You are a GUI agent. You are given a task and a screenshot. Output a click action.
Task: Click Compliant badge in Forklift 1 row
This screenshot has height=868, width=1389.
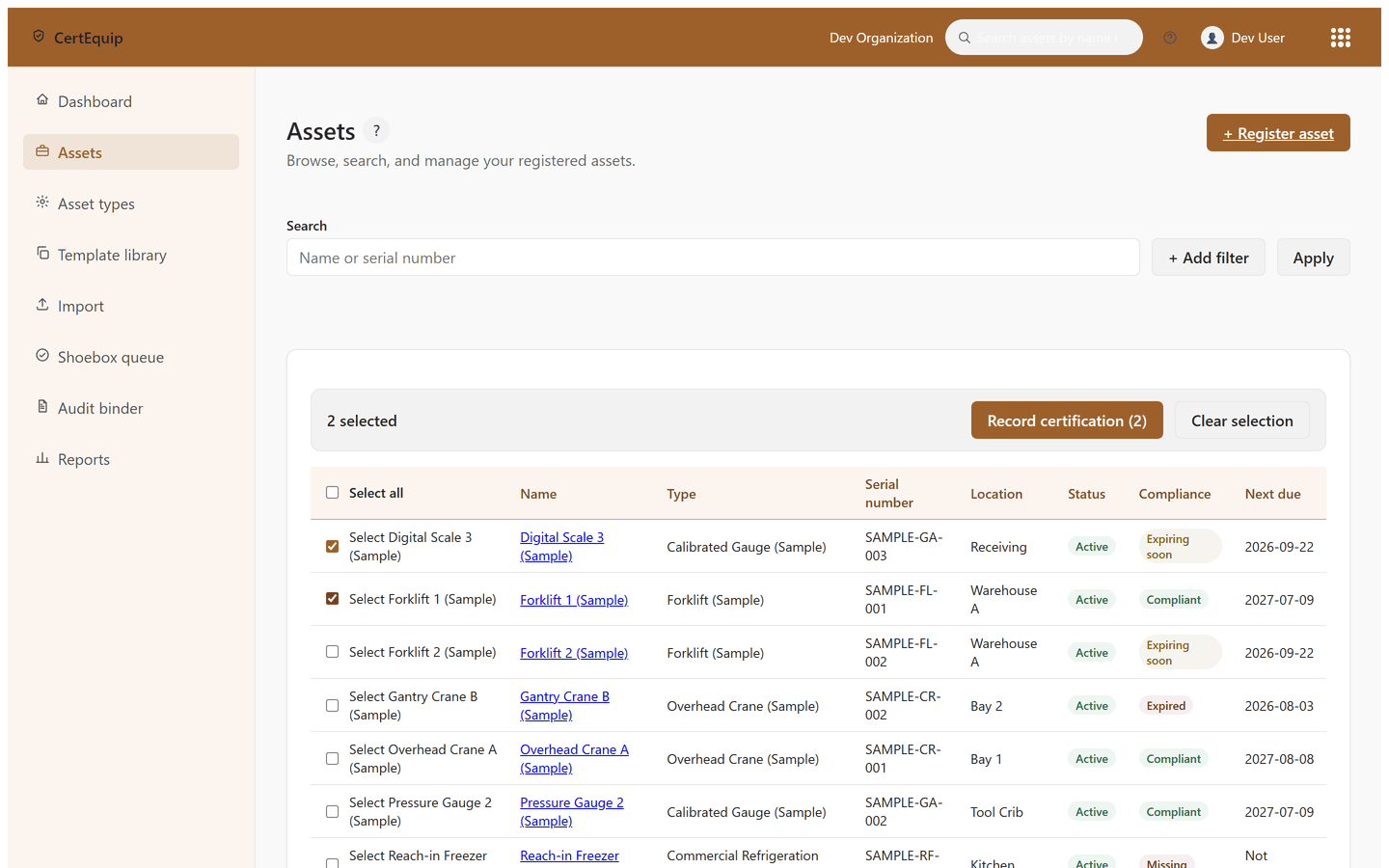tap(1174, 600)
